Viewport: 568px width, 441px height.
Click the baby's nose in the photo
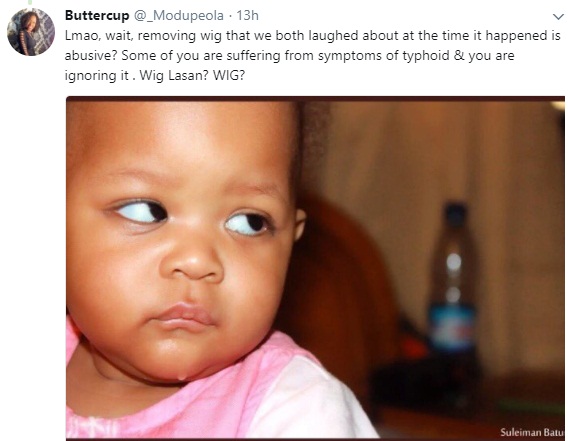193,260
